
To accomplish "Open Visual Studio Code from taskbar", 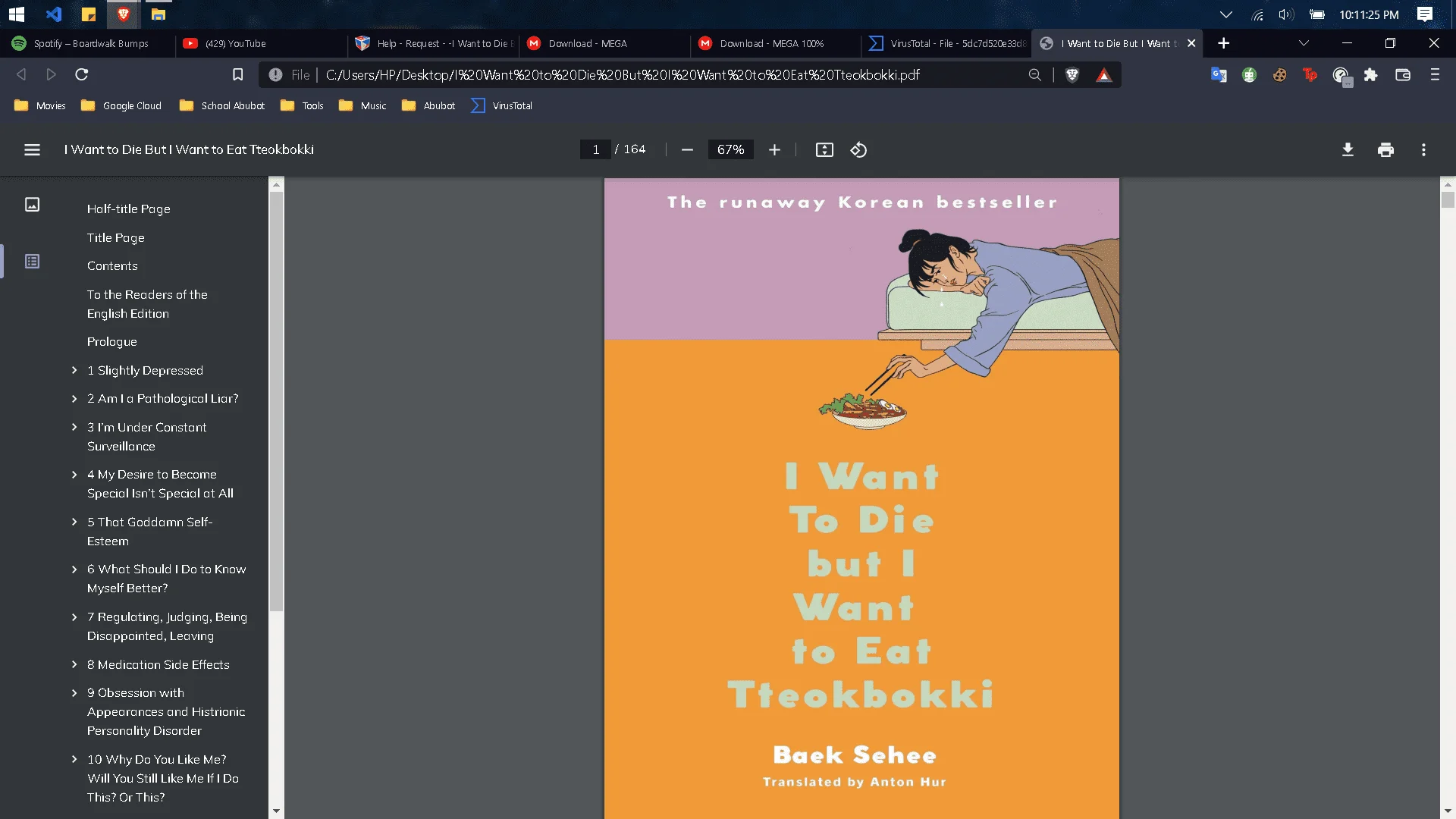I will (53, 14).
